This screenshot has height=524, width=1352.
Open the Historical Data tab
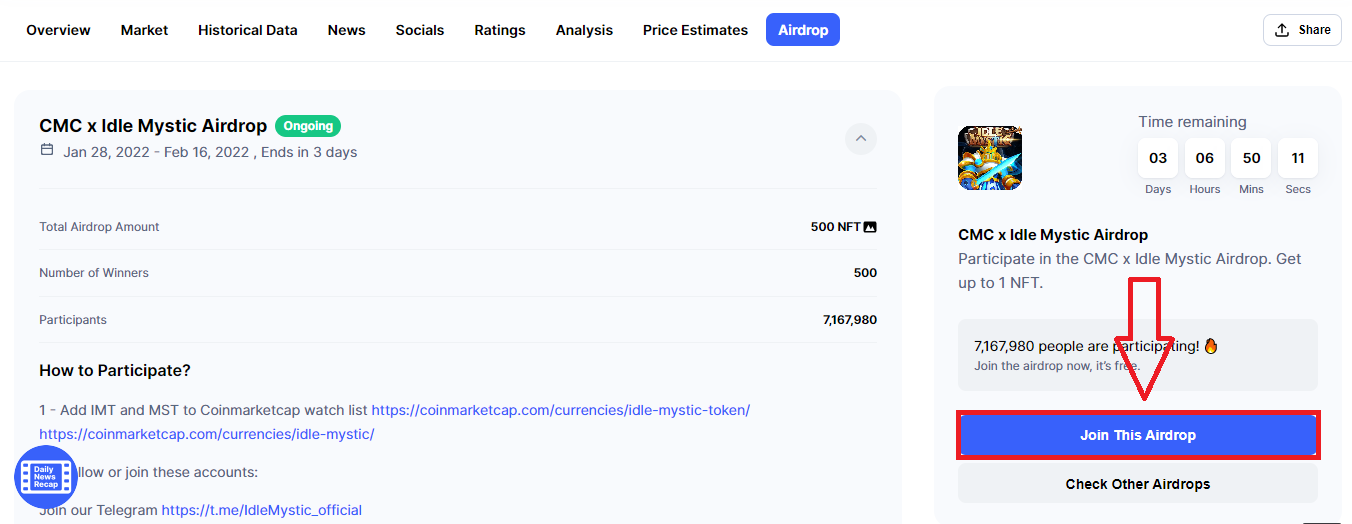pos(247,30)
